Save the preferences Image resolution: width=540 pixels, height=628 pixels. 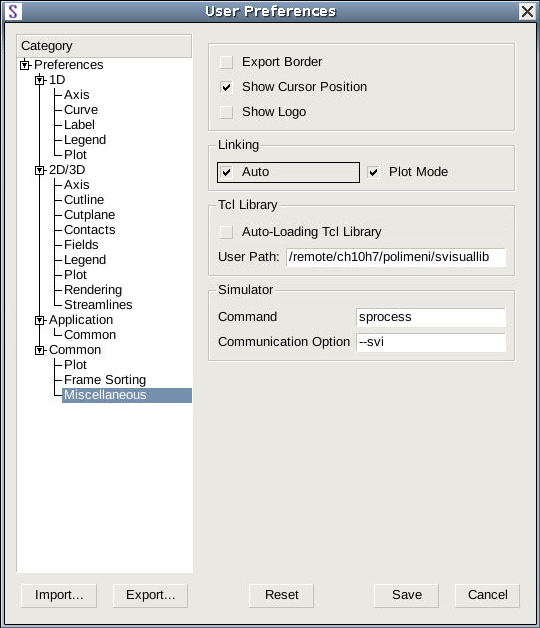(x=407, y=595)
